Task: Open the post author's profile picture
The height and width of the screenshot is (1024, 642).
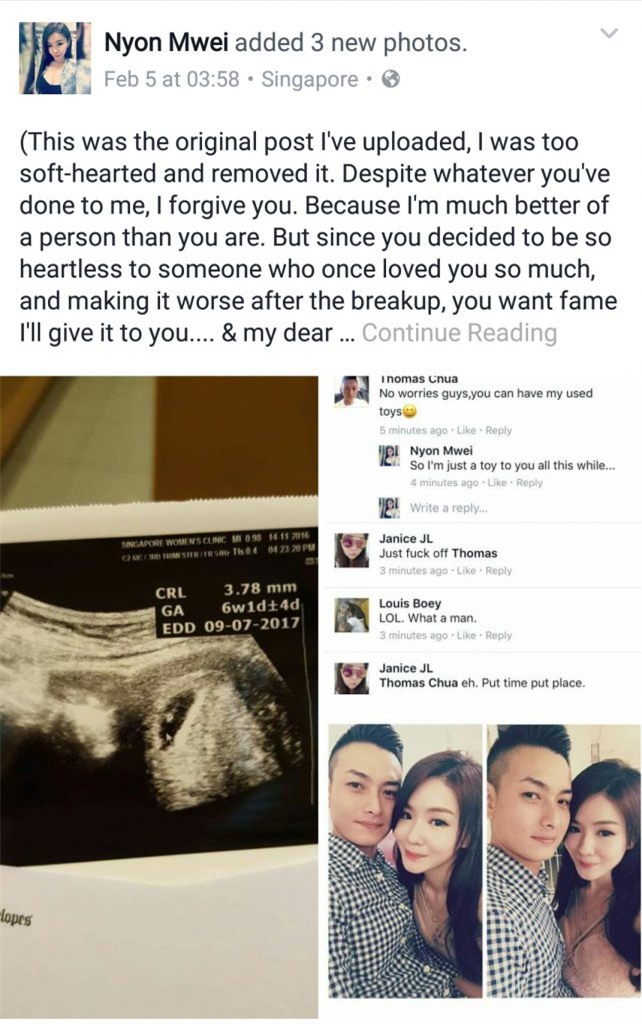Action: pyautogui.click(x=55, y=57)
